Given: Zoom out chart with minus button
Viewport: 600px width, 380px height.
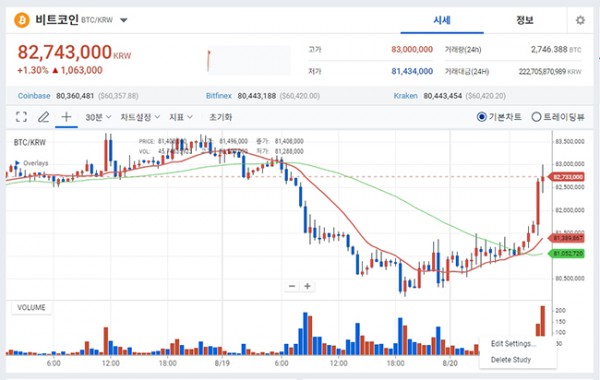Looking at the screenshot, I should point(292,286).
